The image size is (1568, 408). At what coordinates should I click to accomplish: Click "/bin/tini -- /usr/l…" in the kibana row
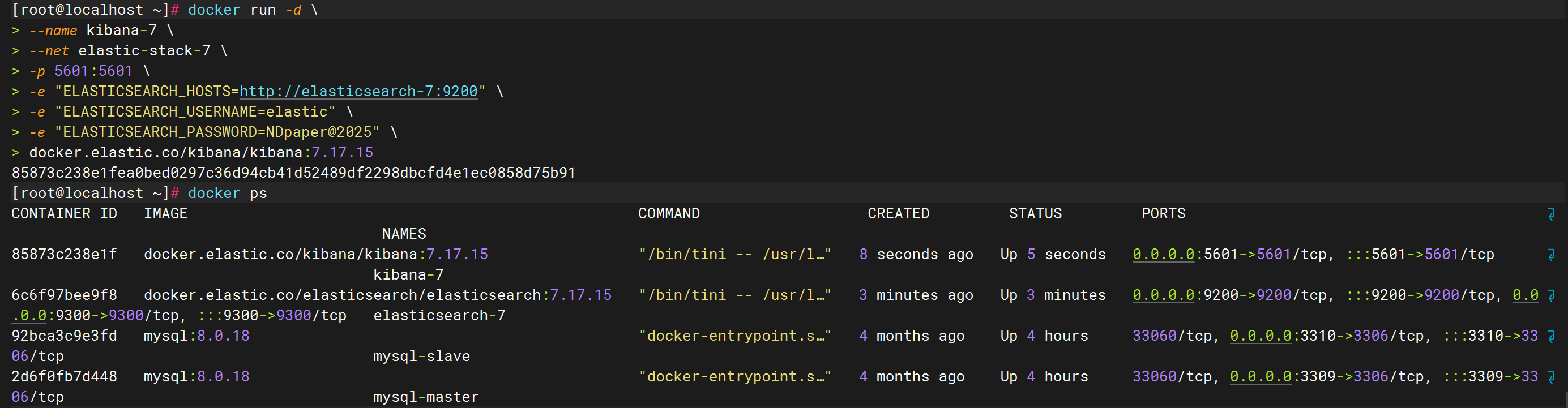(736, 254)
